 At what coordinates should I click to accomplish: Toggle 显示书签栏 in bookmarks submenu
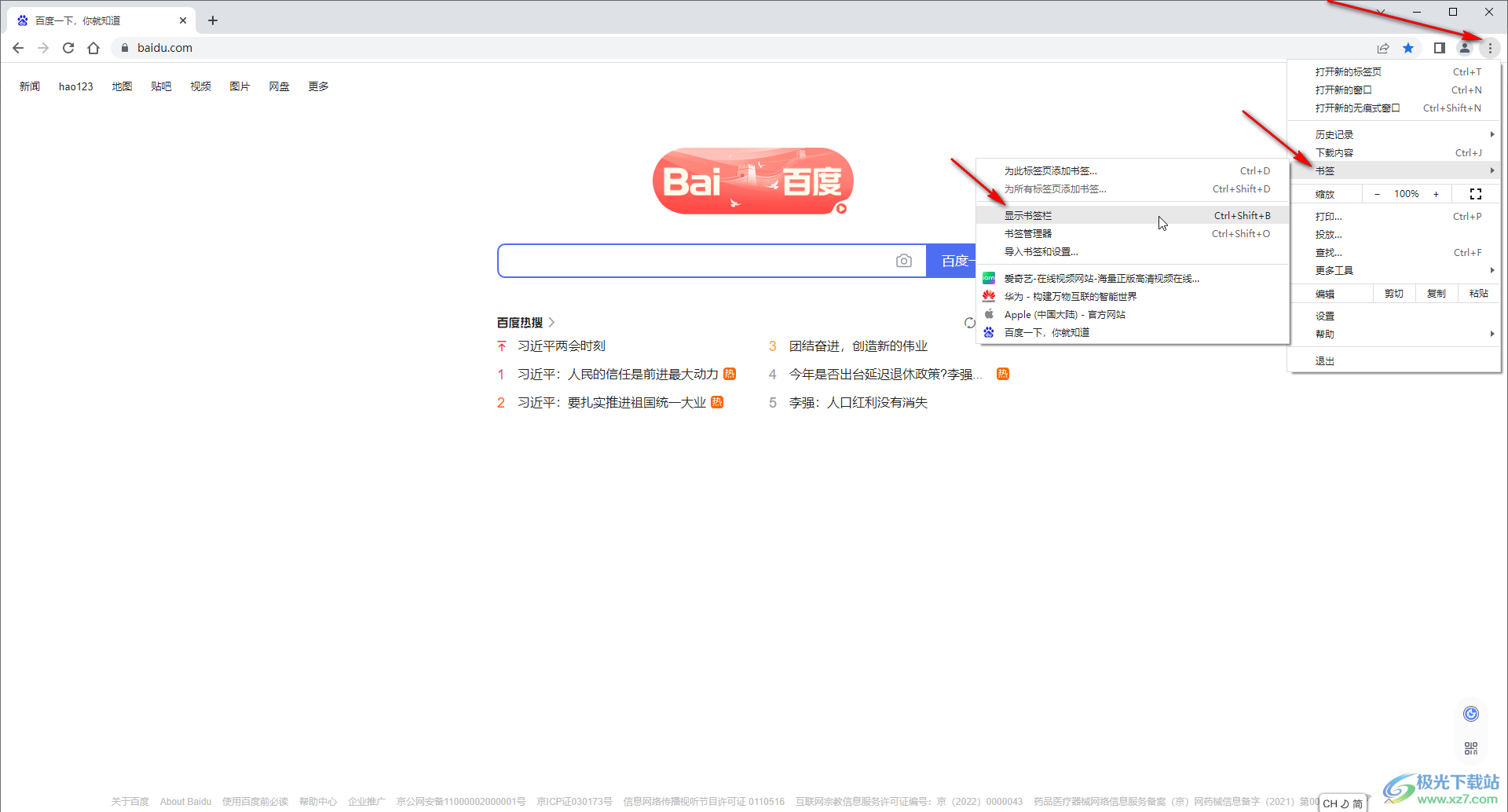[1133, 215]
